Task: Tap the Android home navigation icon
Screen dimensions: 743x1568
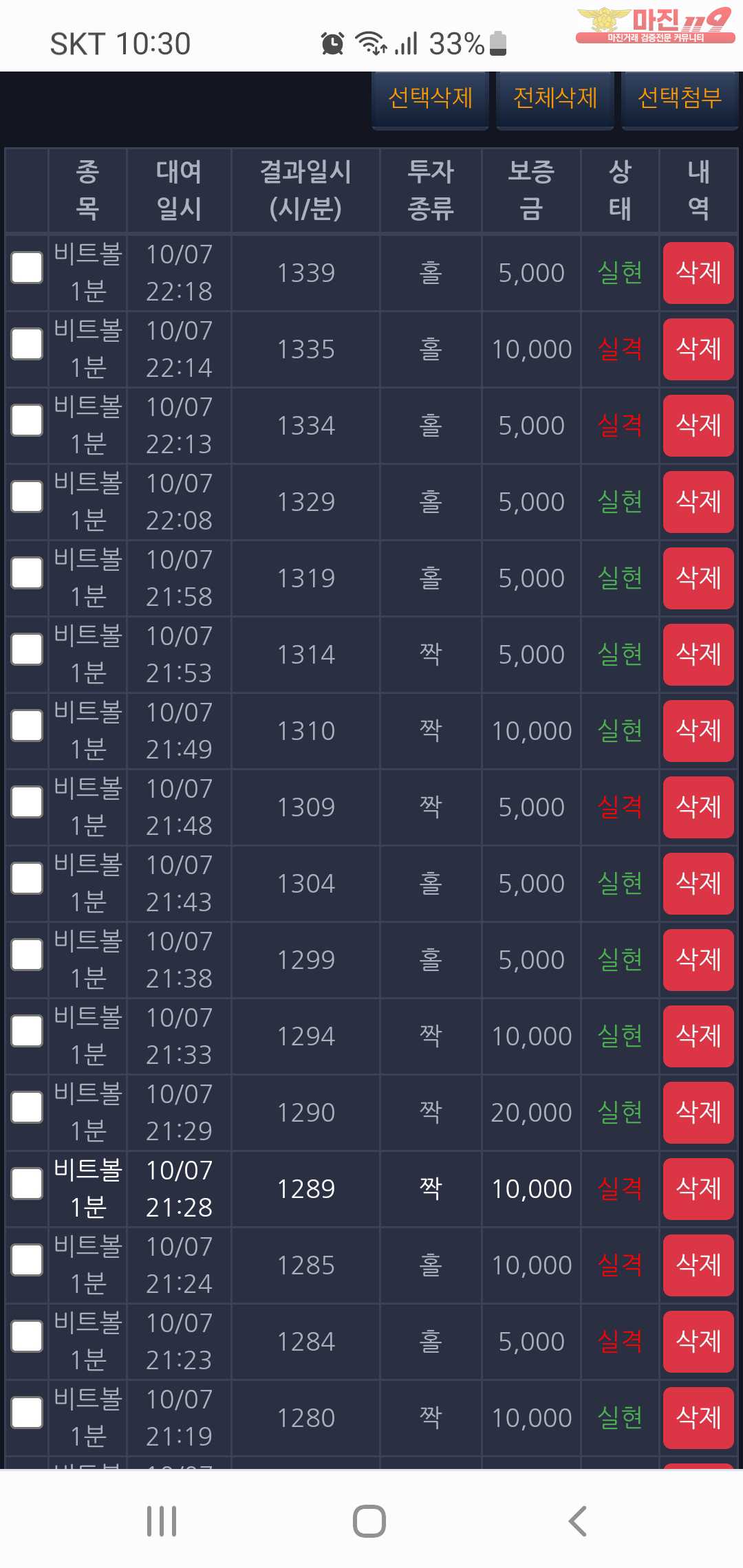Action: pyautogui.click(x=369, y=1521)
